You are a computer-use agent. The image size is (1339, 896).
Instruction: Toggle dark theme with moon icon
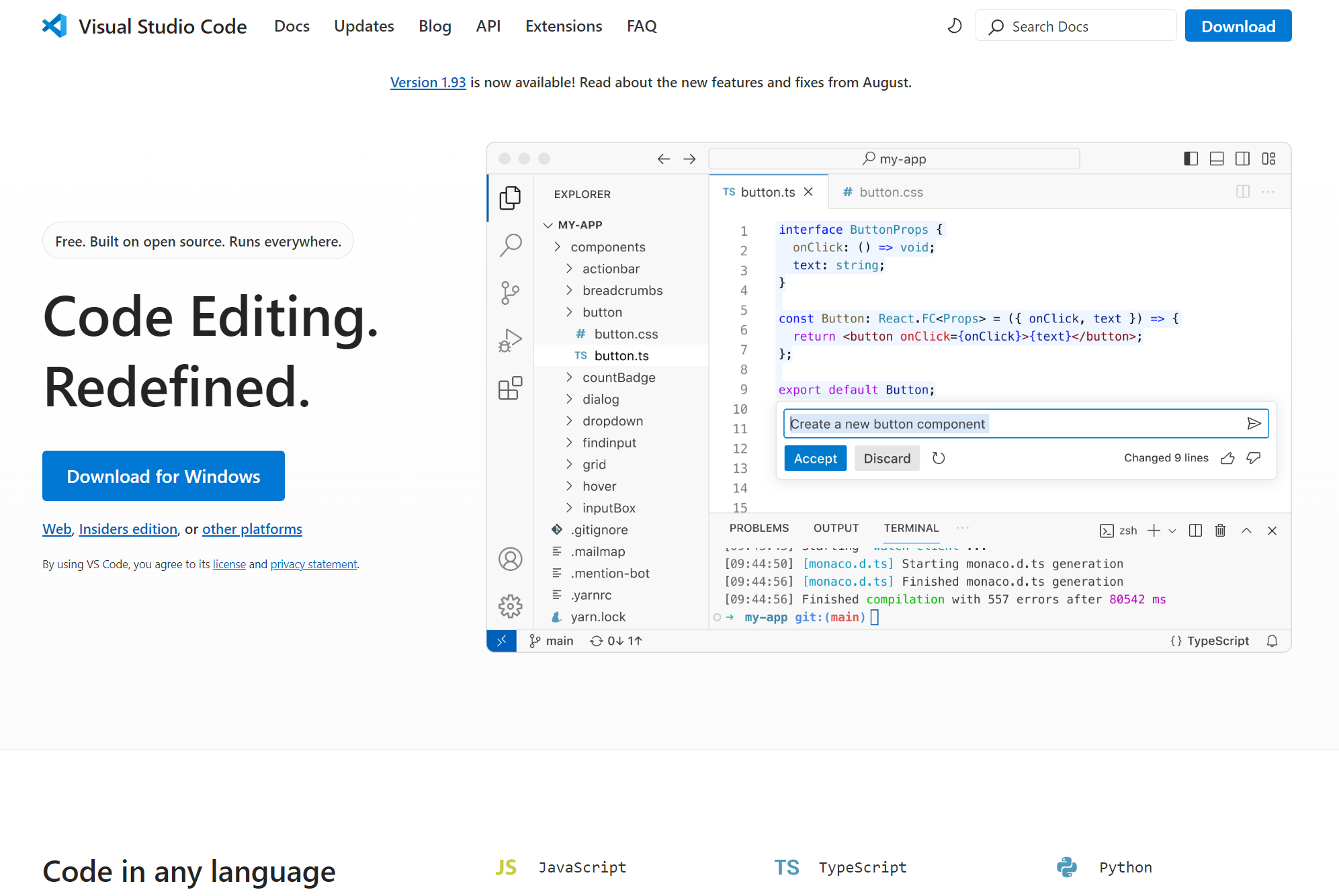(954, 26)
